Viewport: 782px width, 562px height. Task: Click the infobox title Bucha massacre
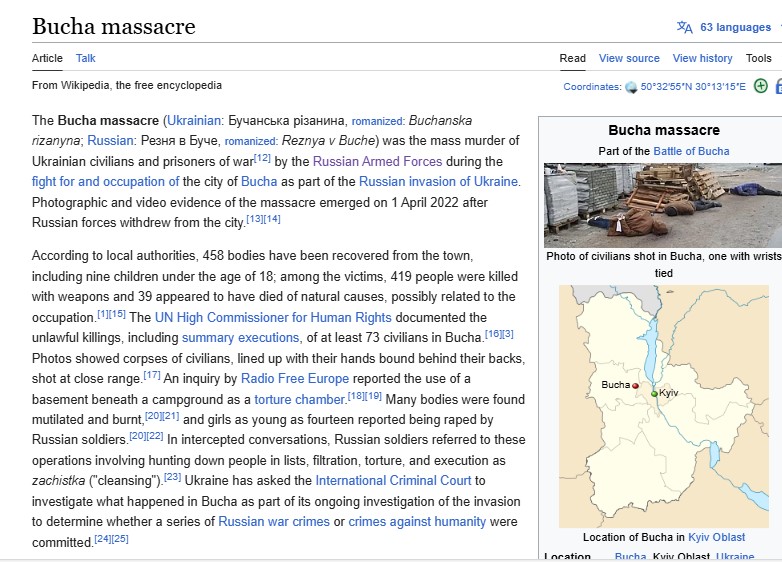pyautogui.click(x=664, y=131)
